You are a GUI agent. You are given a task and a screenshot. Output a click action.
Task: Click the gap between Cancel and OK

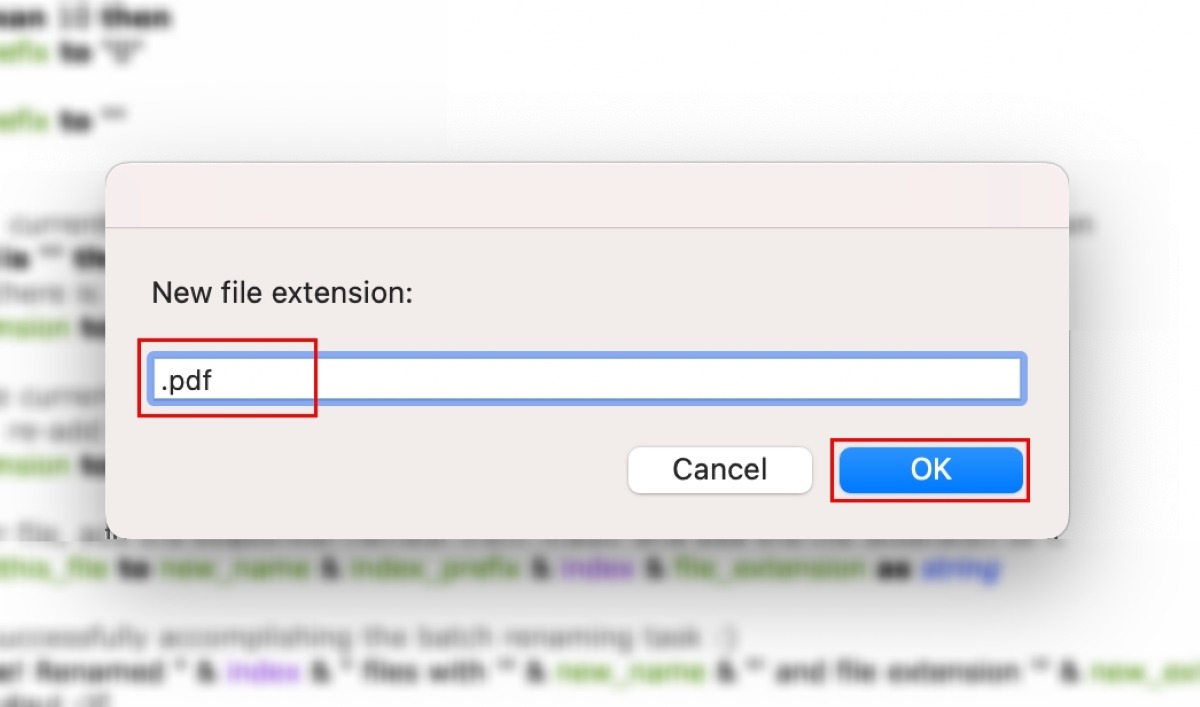click(x=825, y=470)
